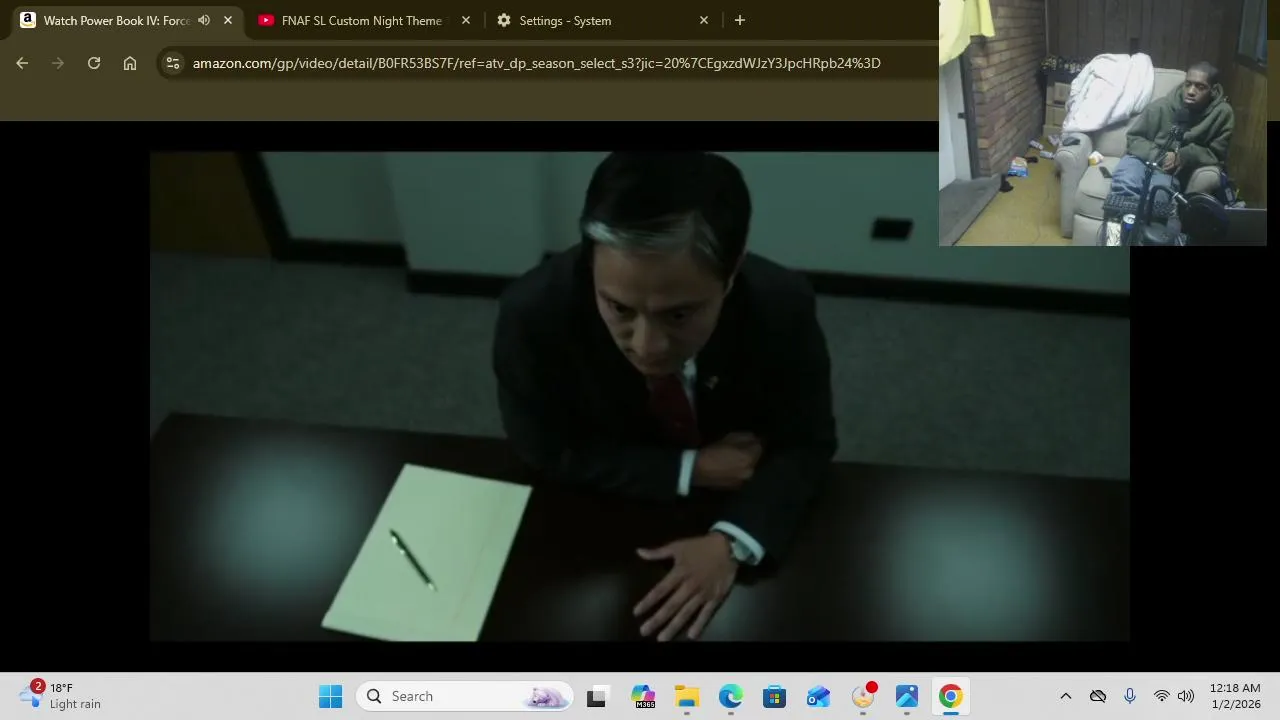Open the Windows Start menu
This screenshot has height=720, width=1280.
[x=331, y=696]
